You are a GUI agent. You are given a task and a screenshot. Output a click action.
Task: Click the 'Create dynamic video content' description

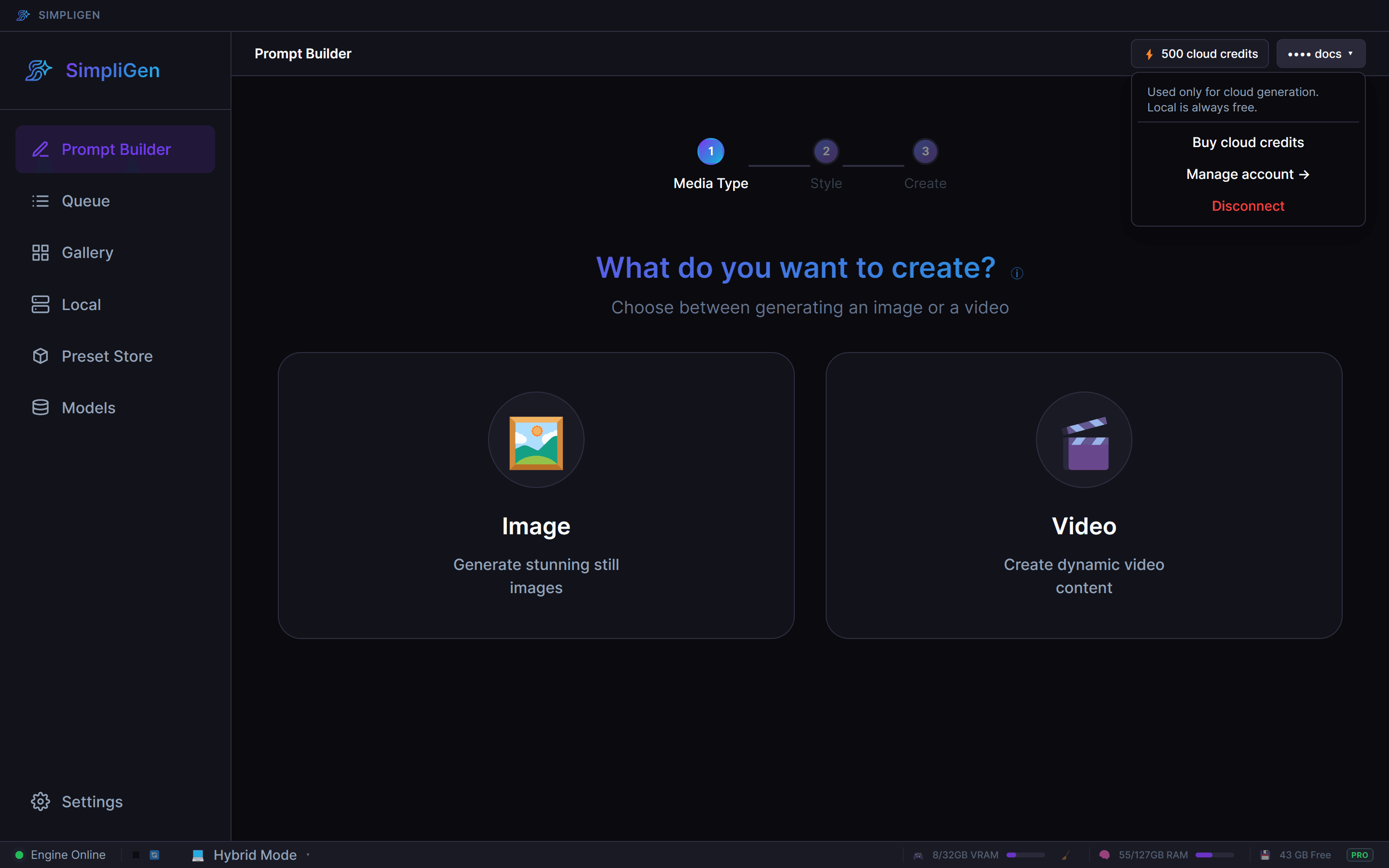pos(1084,576)
